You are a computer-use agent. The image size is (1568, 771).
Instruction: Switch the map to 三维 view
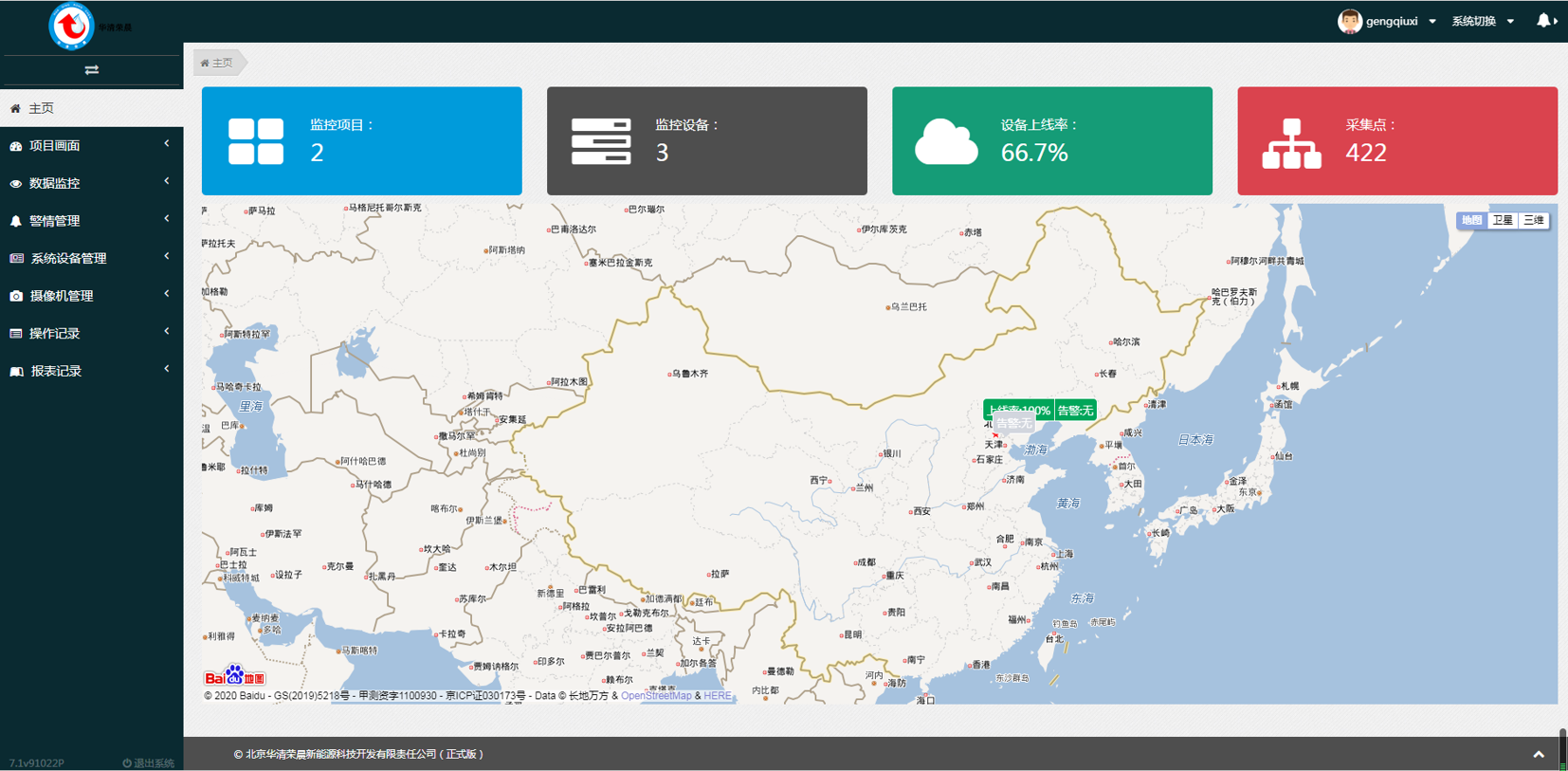[1534, 220]
